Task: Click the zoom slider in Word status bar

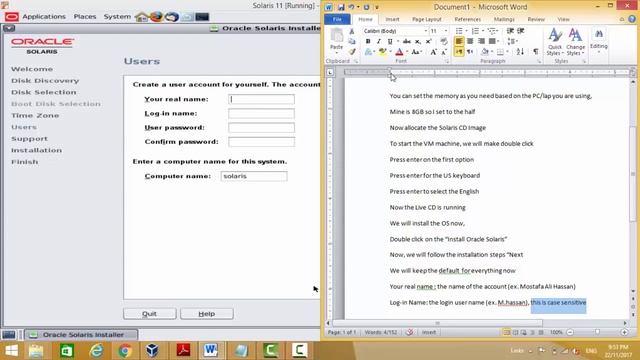Action: click(x=597, y=332)
